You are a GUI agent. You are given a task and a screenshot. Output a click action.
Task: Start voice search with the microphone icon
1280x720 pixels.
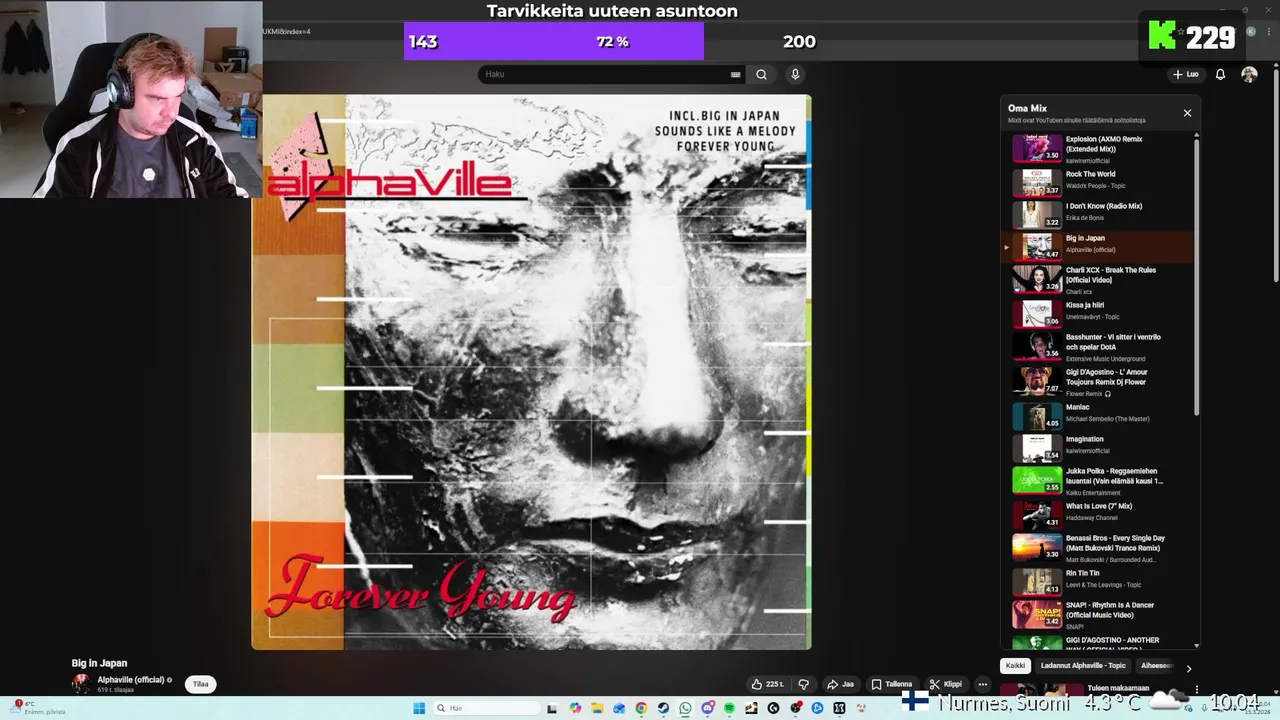795,74
